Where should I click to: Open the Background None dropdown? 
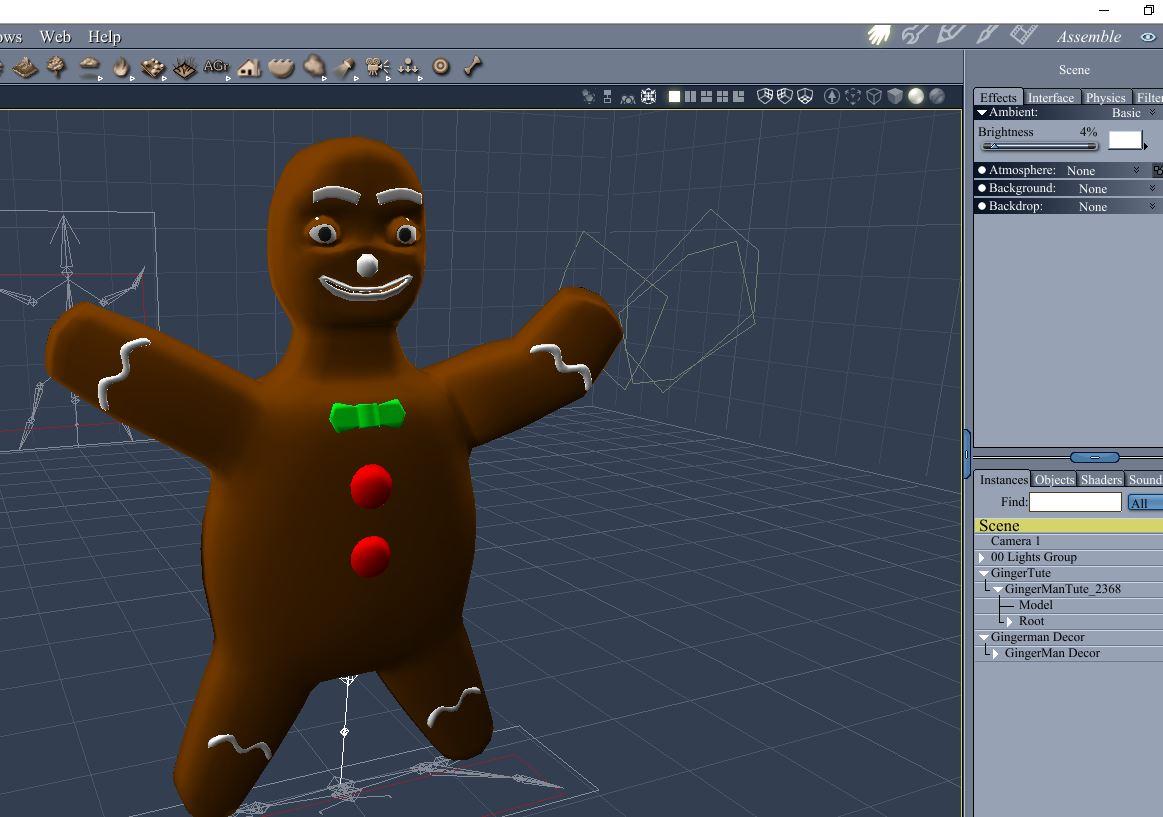click(1117, 188)
